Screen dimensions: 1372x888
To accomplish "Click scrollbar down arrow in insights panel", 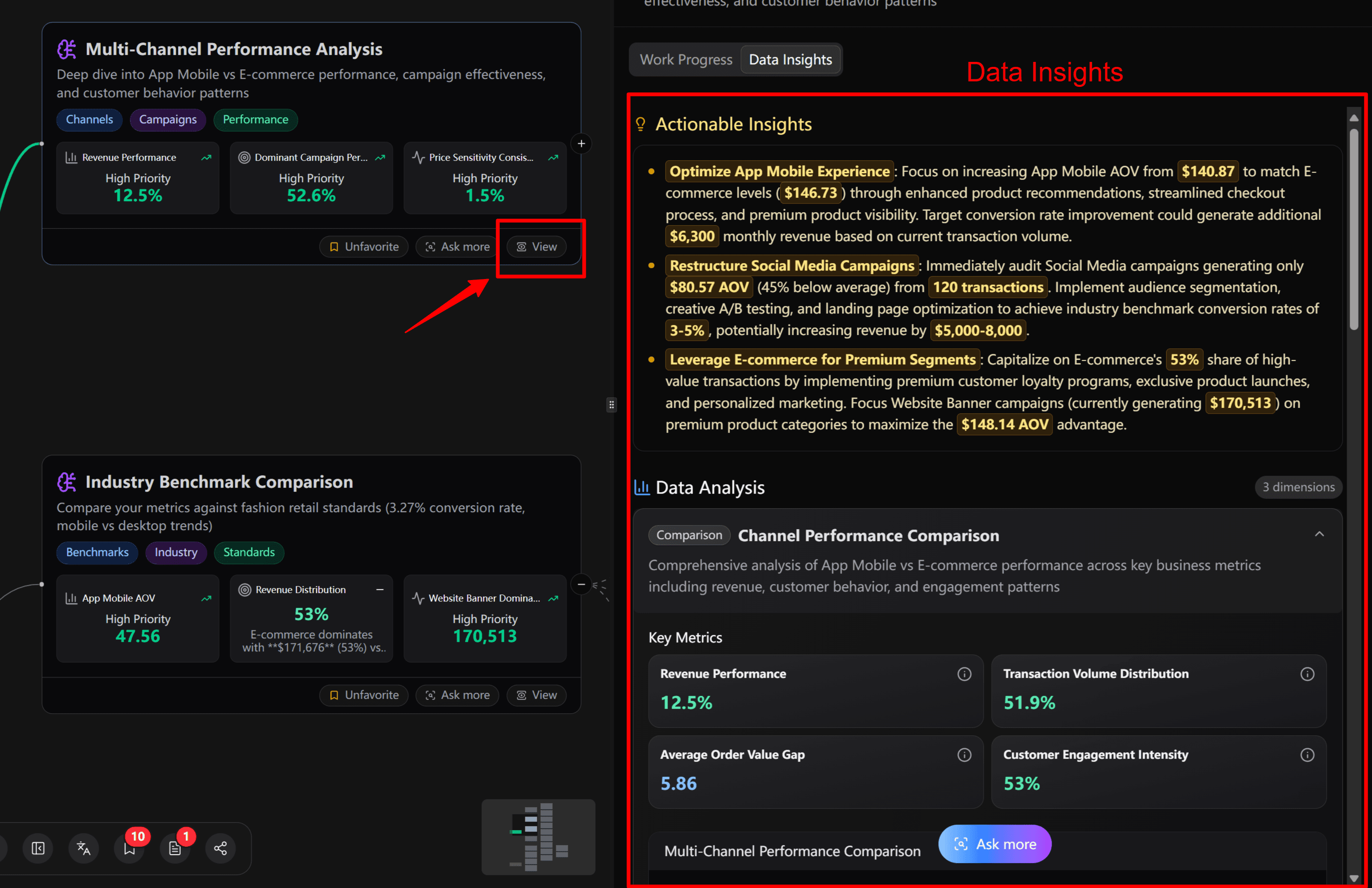I will (1354, 879).
